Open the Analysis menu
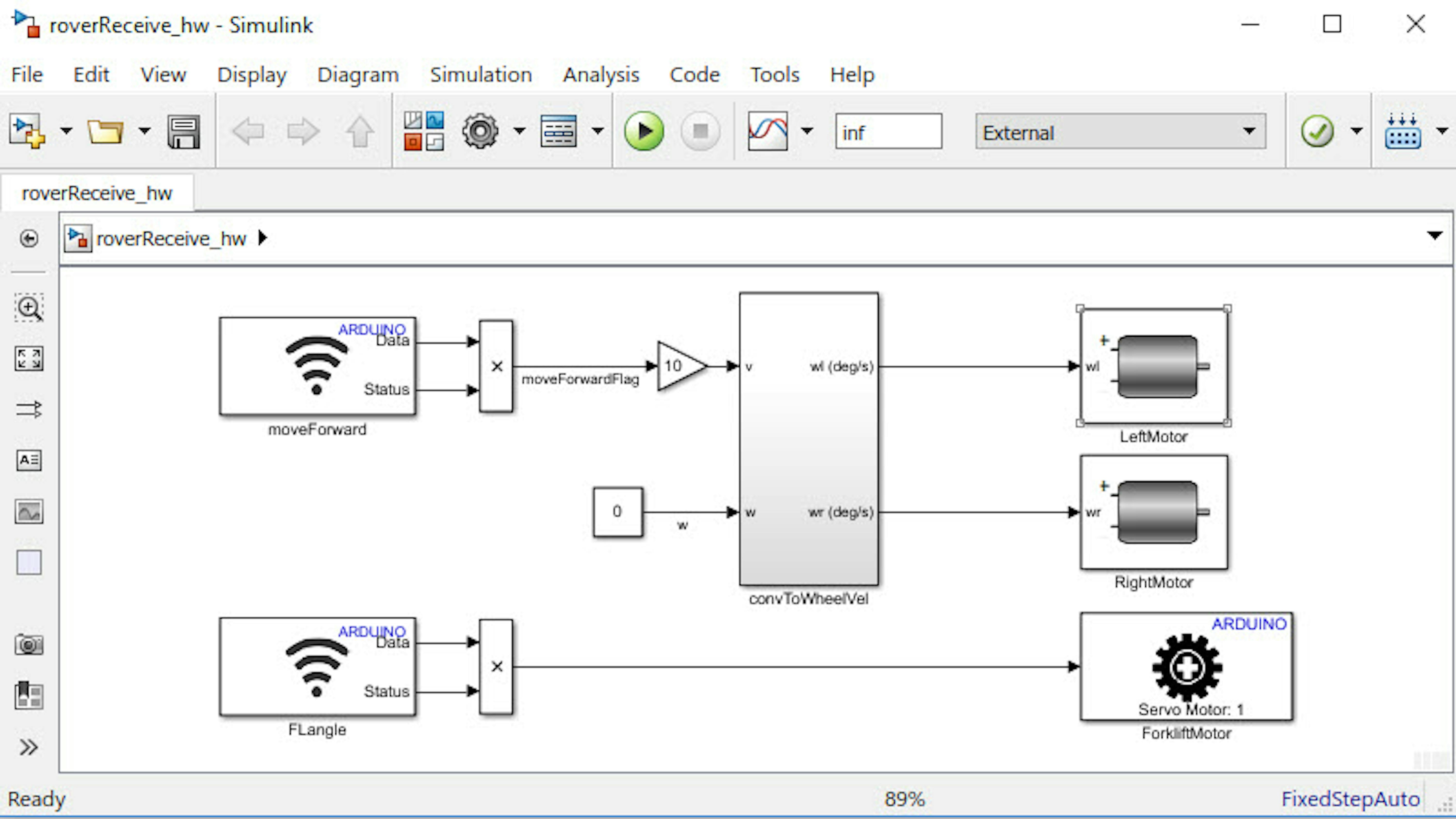The image size is (1456, 819). pos(601,74)
